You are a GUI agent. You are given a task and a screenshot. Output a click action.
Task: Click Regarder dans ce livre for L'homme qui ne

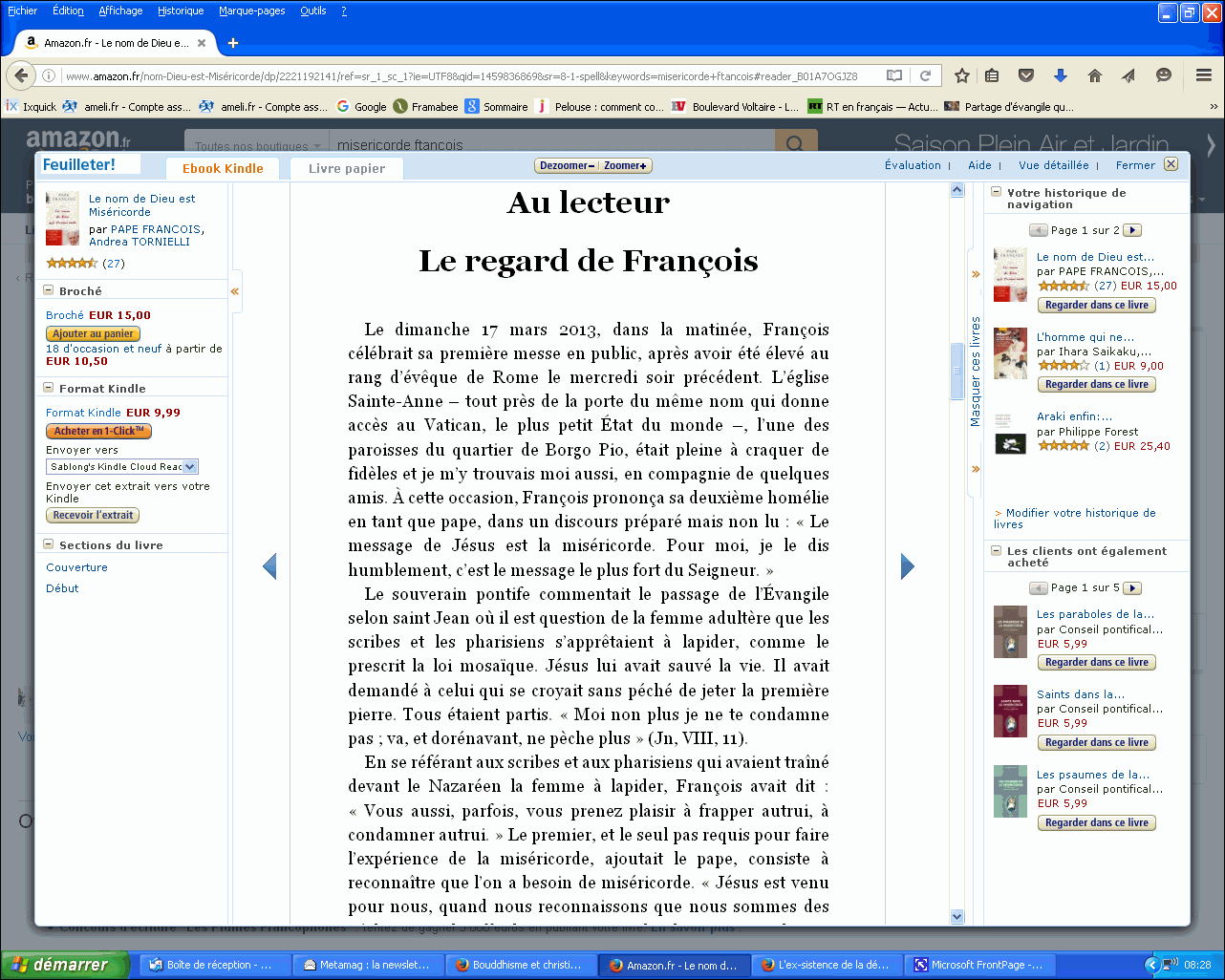click(x=1097, y=384)
